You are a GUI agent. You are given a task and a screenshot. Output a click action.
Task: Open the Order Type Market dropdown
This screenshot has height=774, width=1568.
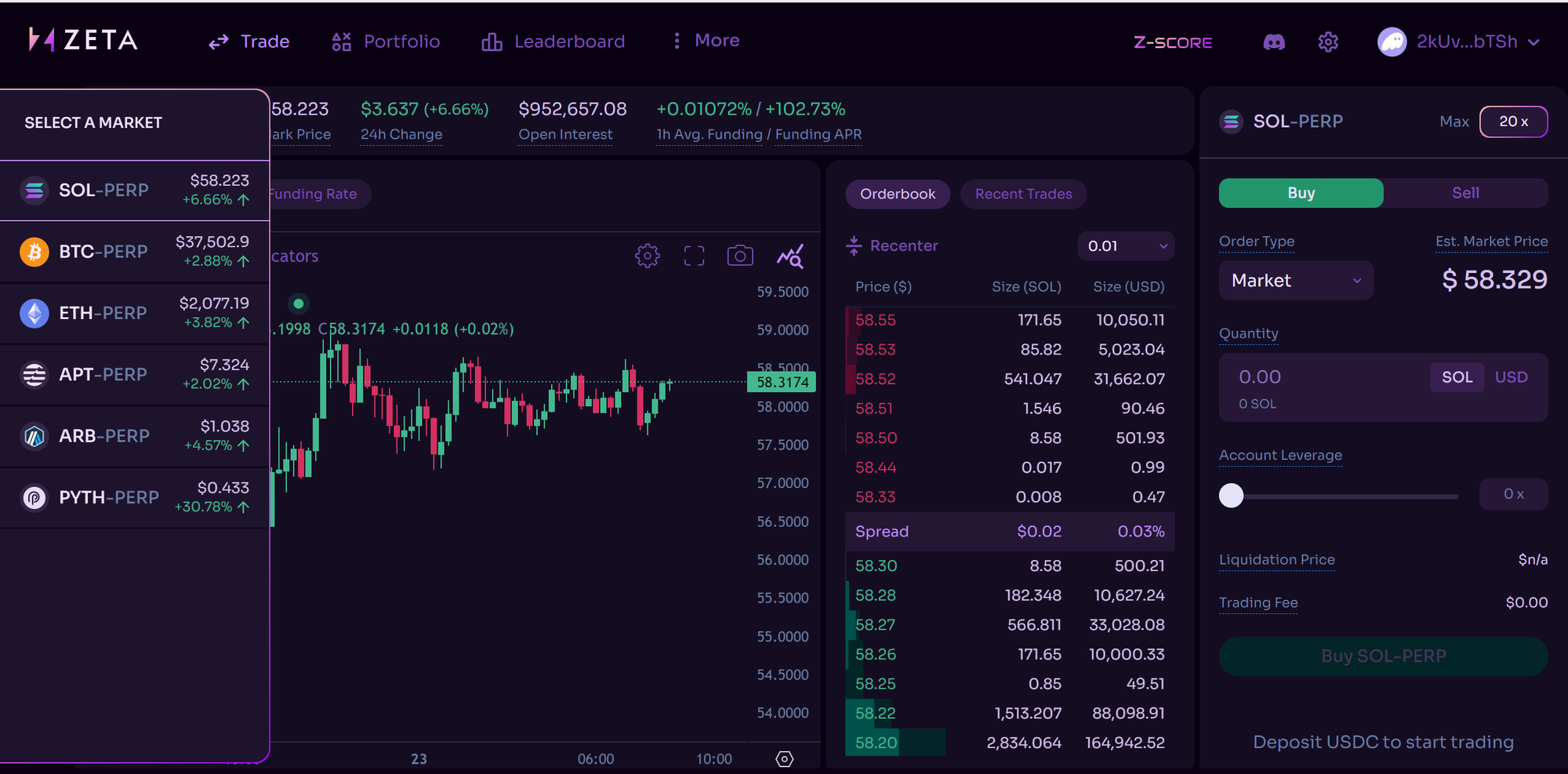pos(1296,281)
